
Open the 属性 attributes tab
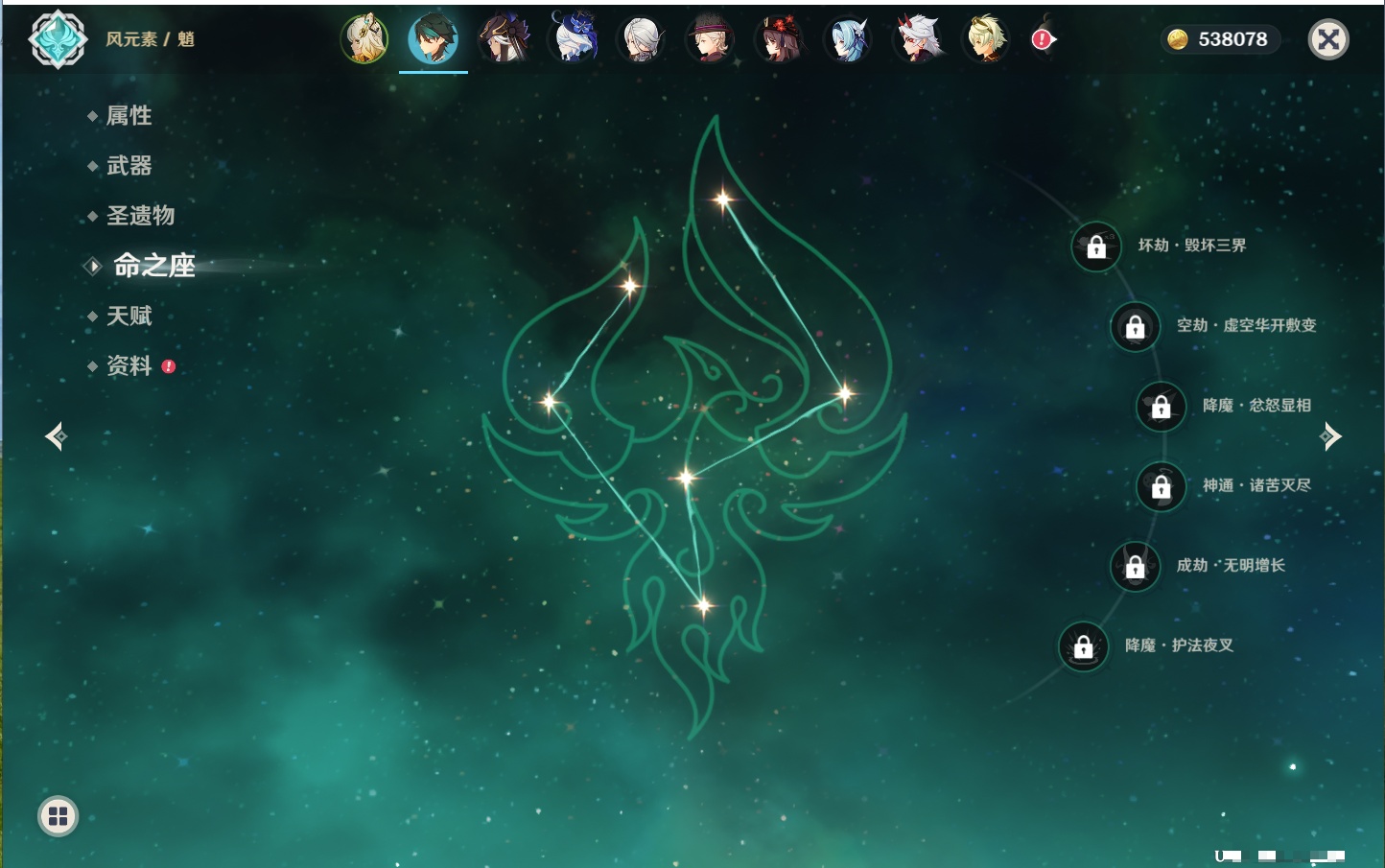129,116
